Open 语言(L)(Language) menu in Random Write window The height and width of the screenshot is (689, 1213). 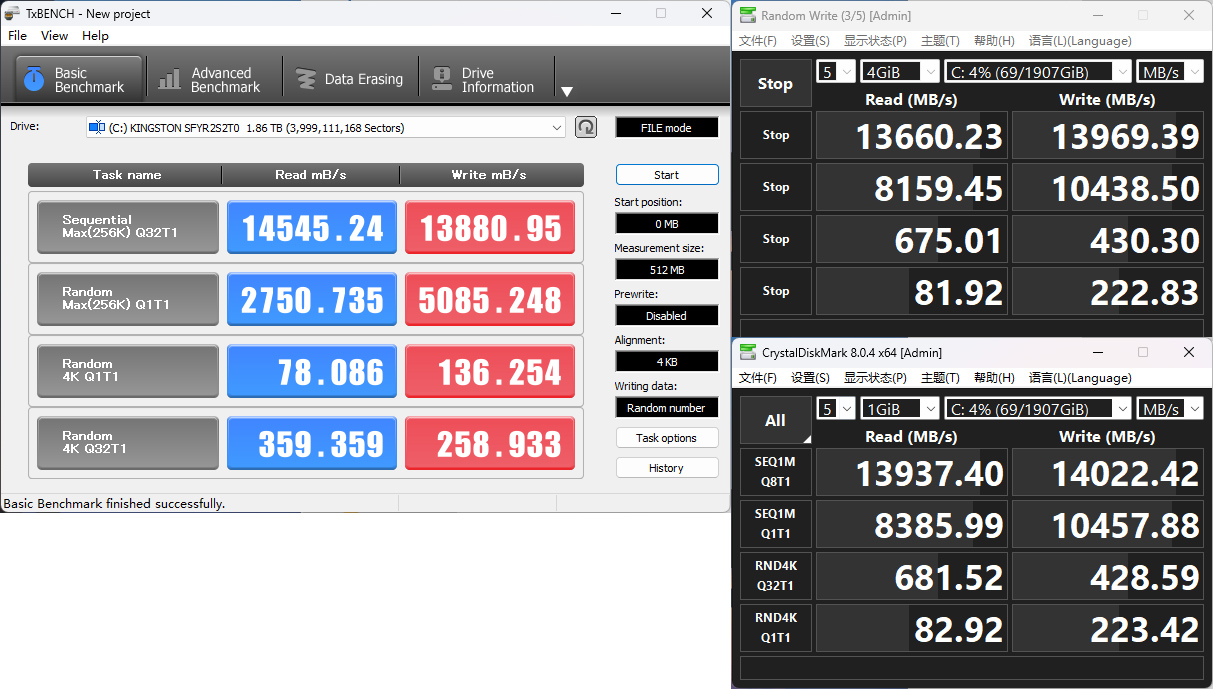click(1080, 41)
